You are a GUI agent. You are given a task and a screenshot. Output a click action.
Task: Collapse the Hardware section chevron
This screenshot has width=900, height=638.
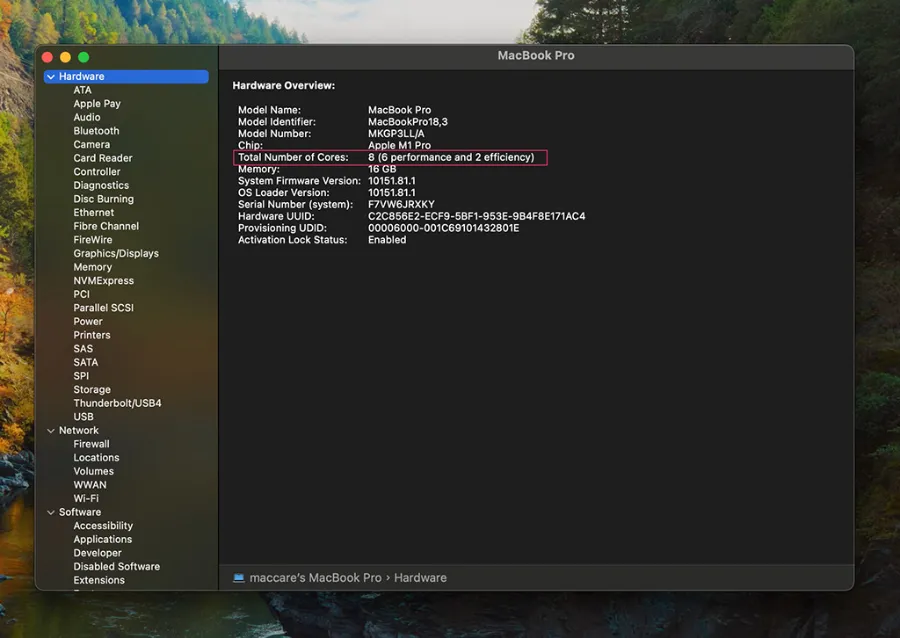pos(51,76)
